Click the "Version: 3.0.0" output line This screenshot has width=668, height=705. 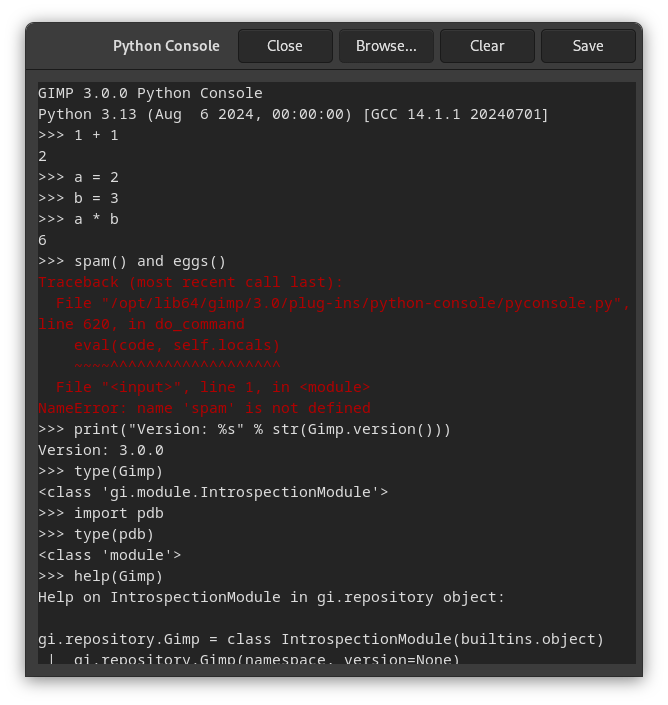click(100, 450)
